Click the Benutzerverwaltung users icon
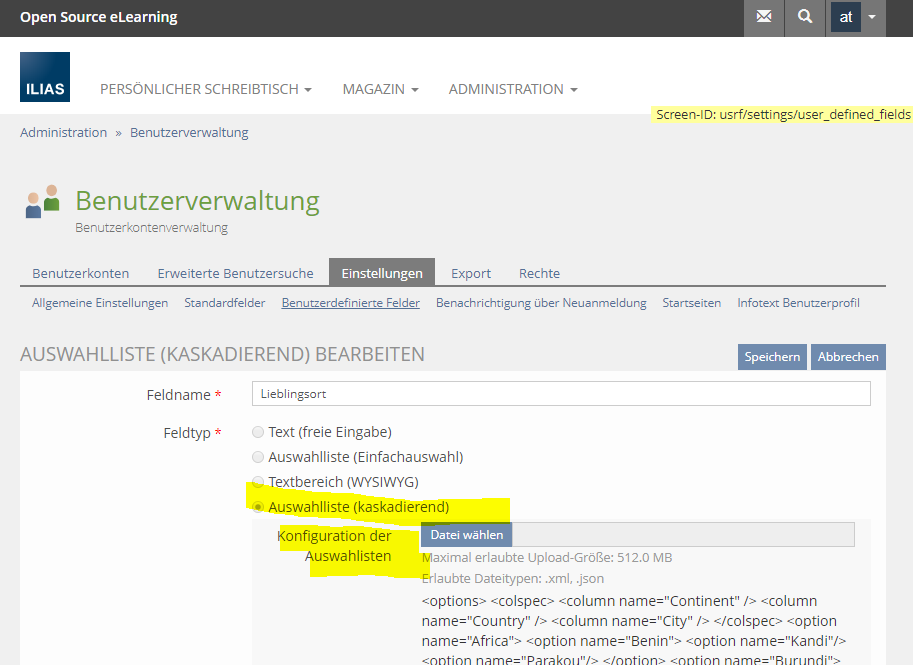This screenshot has width=913, height=665. click(x=43, y=202)
